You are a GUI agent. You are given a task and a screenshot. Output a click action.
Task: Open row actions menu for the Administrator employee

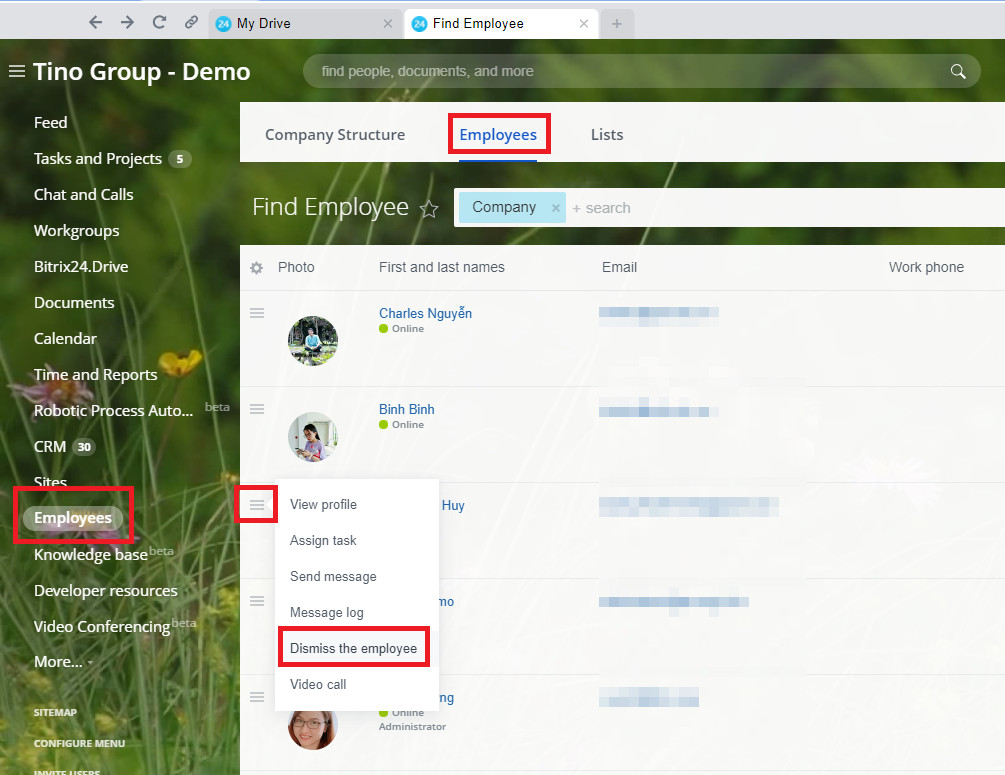257,697
